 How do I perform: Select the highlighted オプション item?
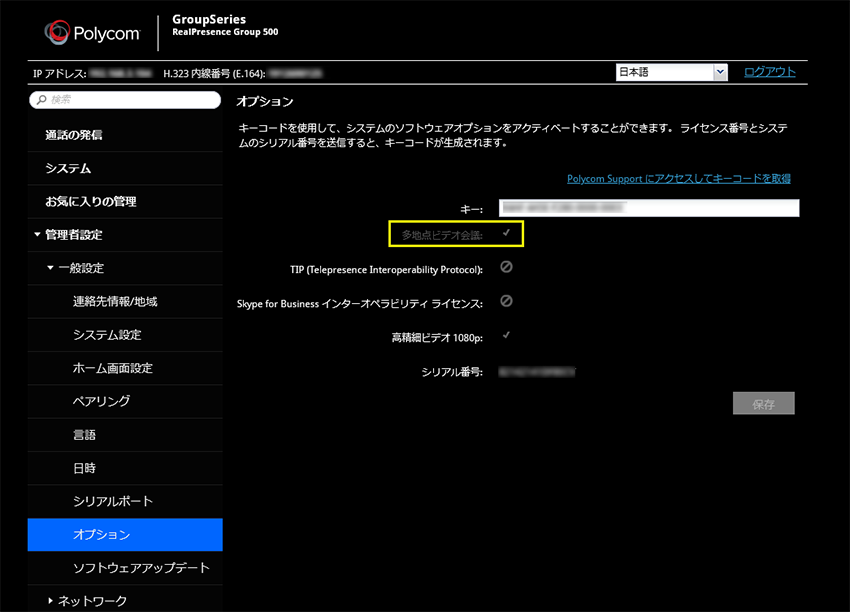click(125, 534)
